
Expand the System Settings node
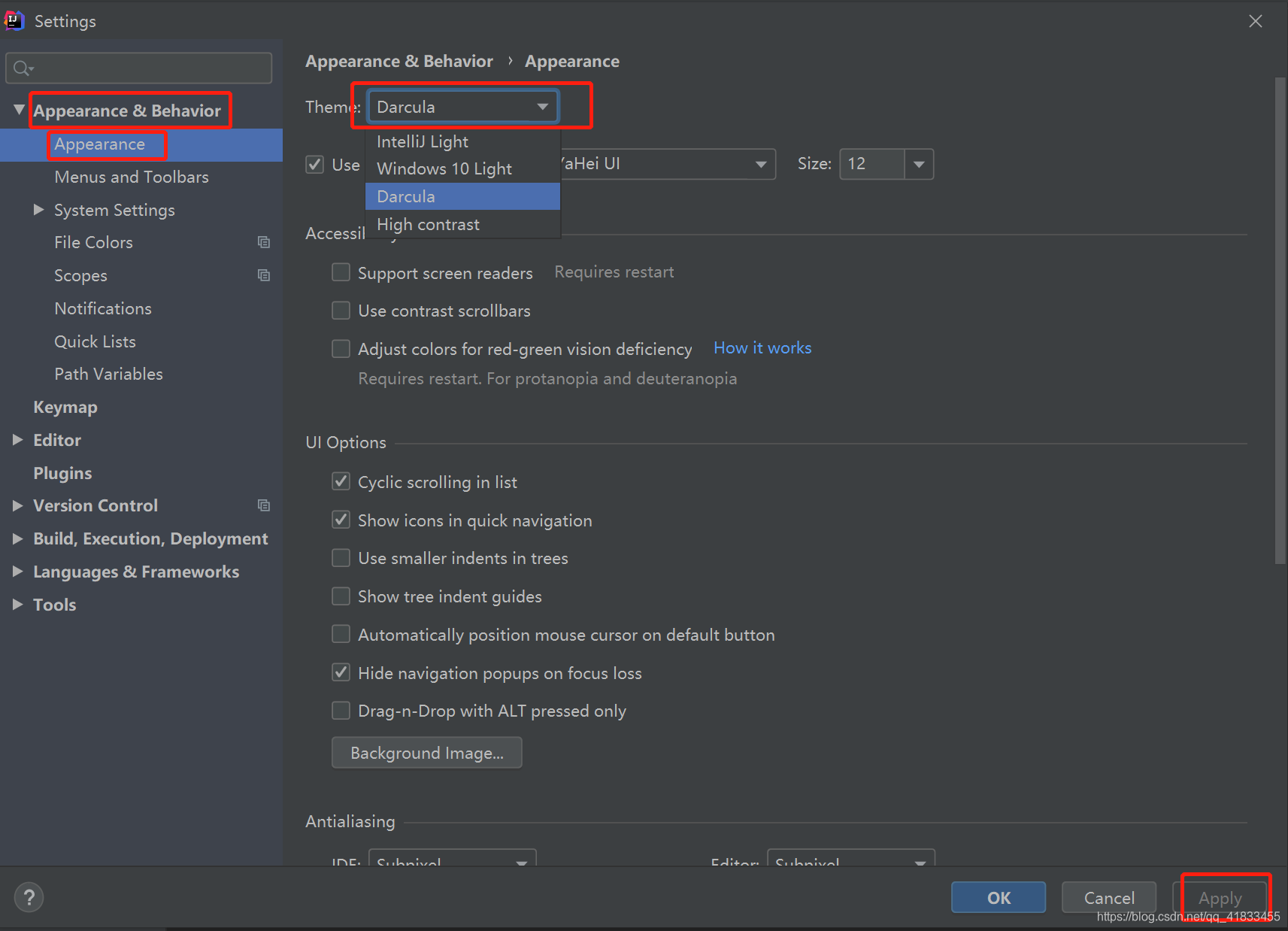39,210
